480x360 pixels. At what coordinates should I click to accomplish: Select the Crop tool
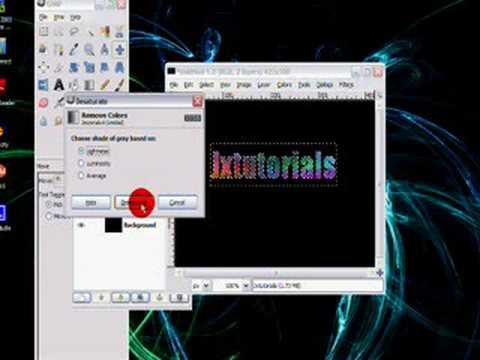pos(59,68)
